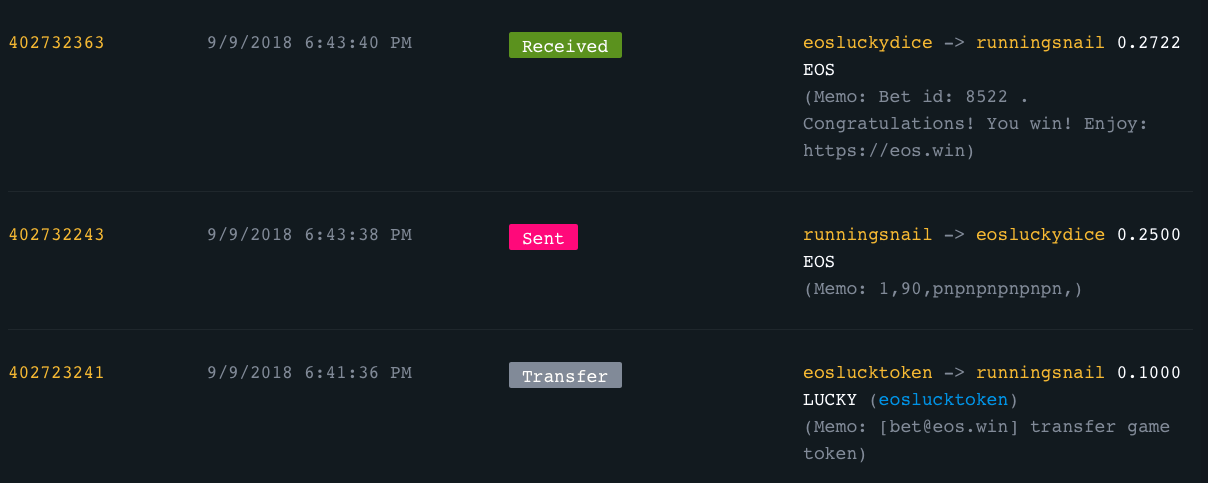
Task: Open eoslucktoken sender account in Transfer row
Action: (x=867, y=373)
